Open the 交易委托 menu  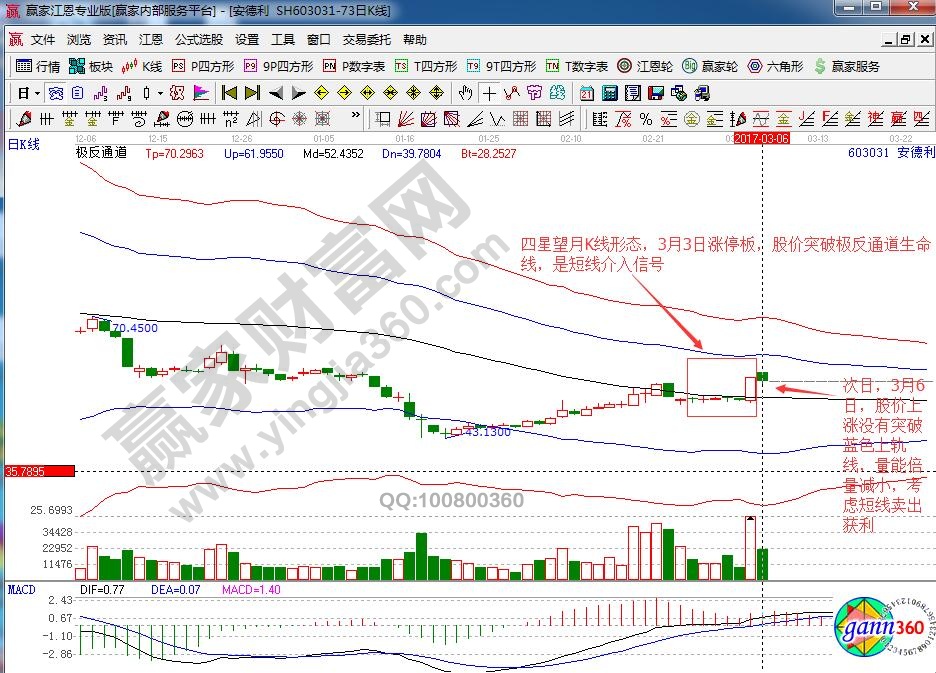(366, 40)
